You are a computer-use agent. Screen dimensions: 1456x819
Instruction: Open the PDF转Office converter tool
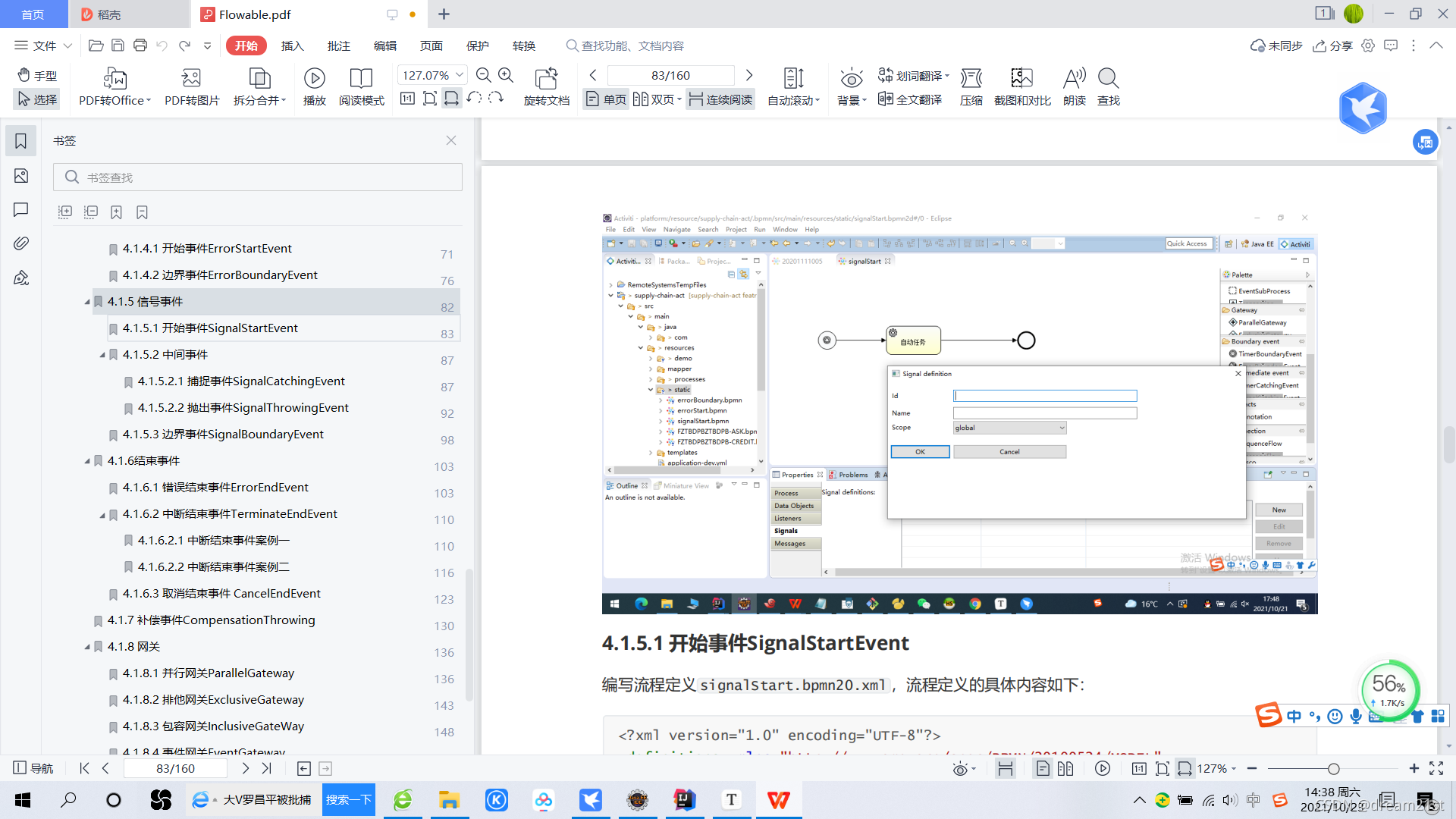115,86
